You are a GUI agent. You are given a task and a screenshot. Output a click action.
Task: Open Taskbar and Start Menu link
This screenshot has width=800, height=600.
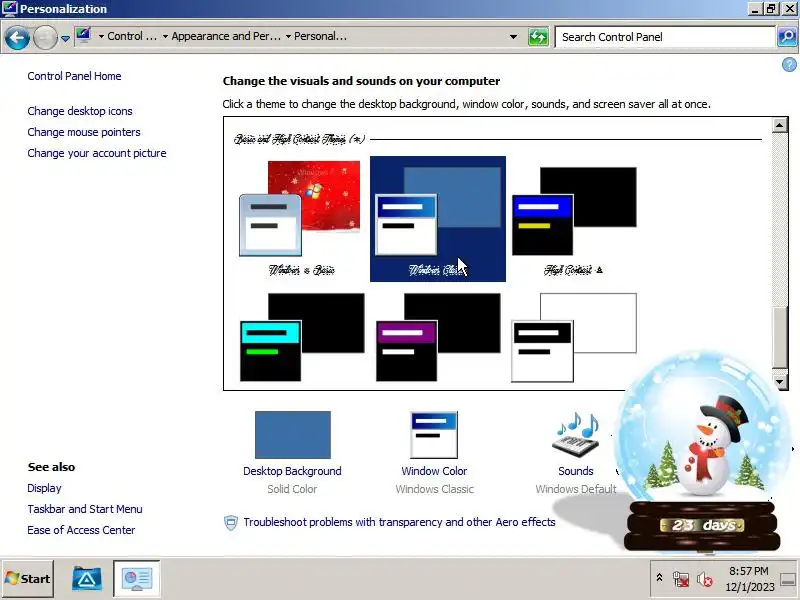click(x=85, y=509)
